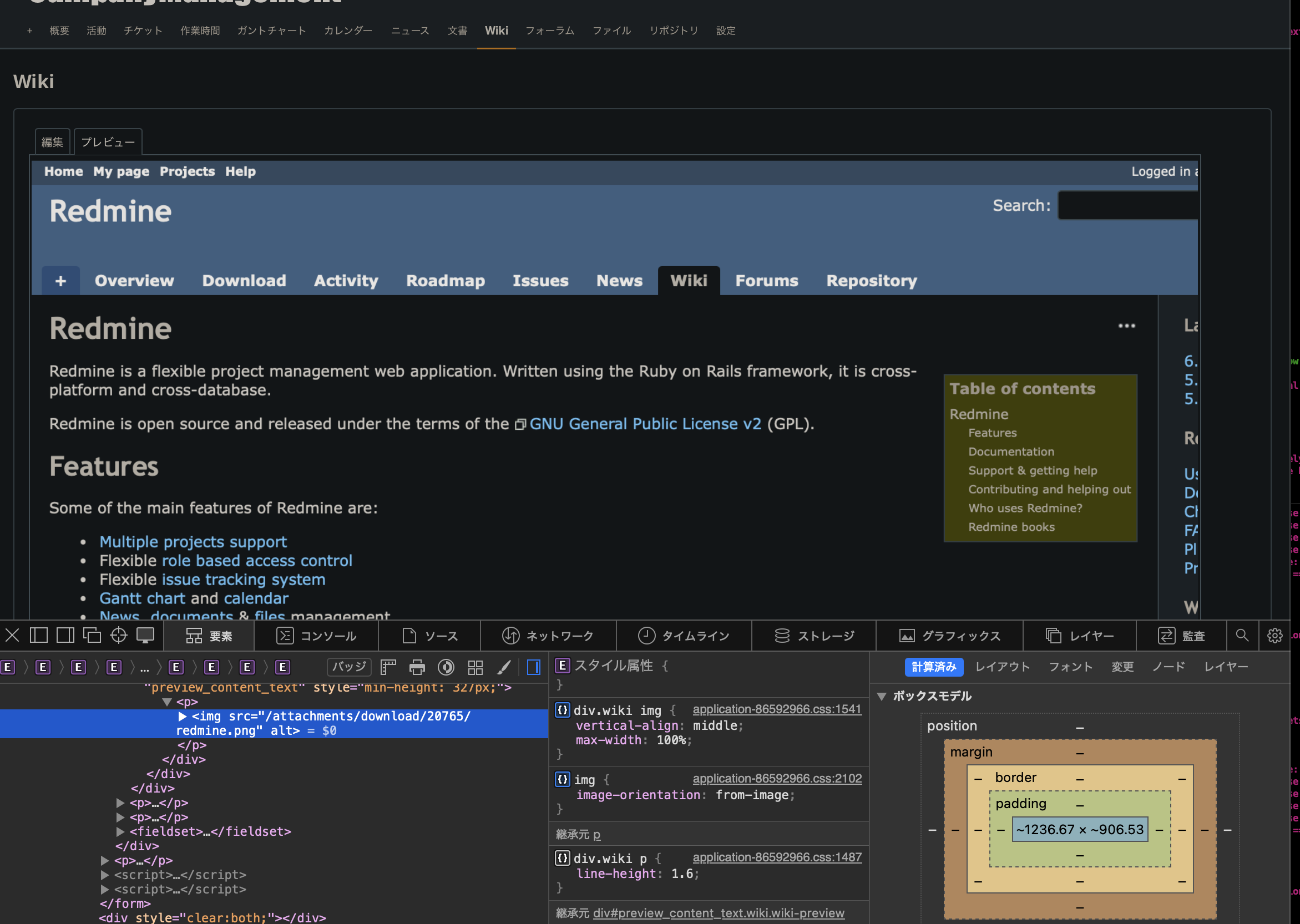Select the レイアウト sidebar tab

pos(1003,667)
